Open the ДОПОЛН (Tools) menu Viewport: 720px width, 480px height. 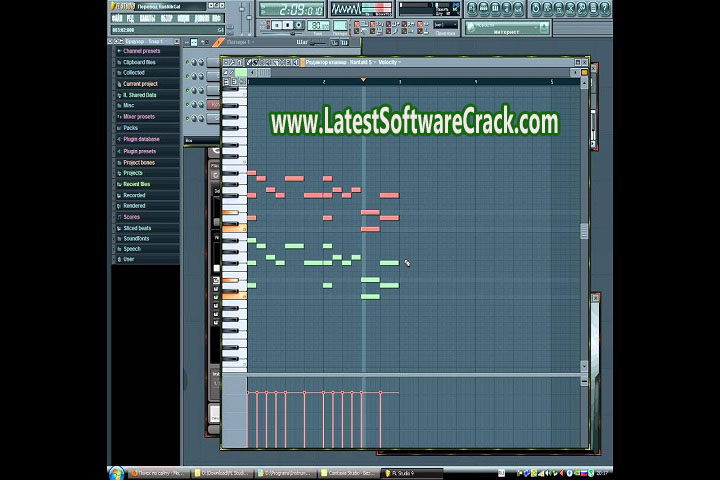[x=201, y=18]
